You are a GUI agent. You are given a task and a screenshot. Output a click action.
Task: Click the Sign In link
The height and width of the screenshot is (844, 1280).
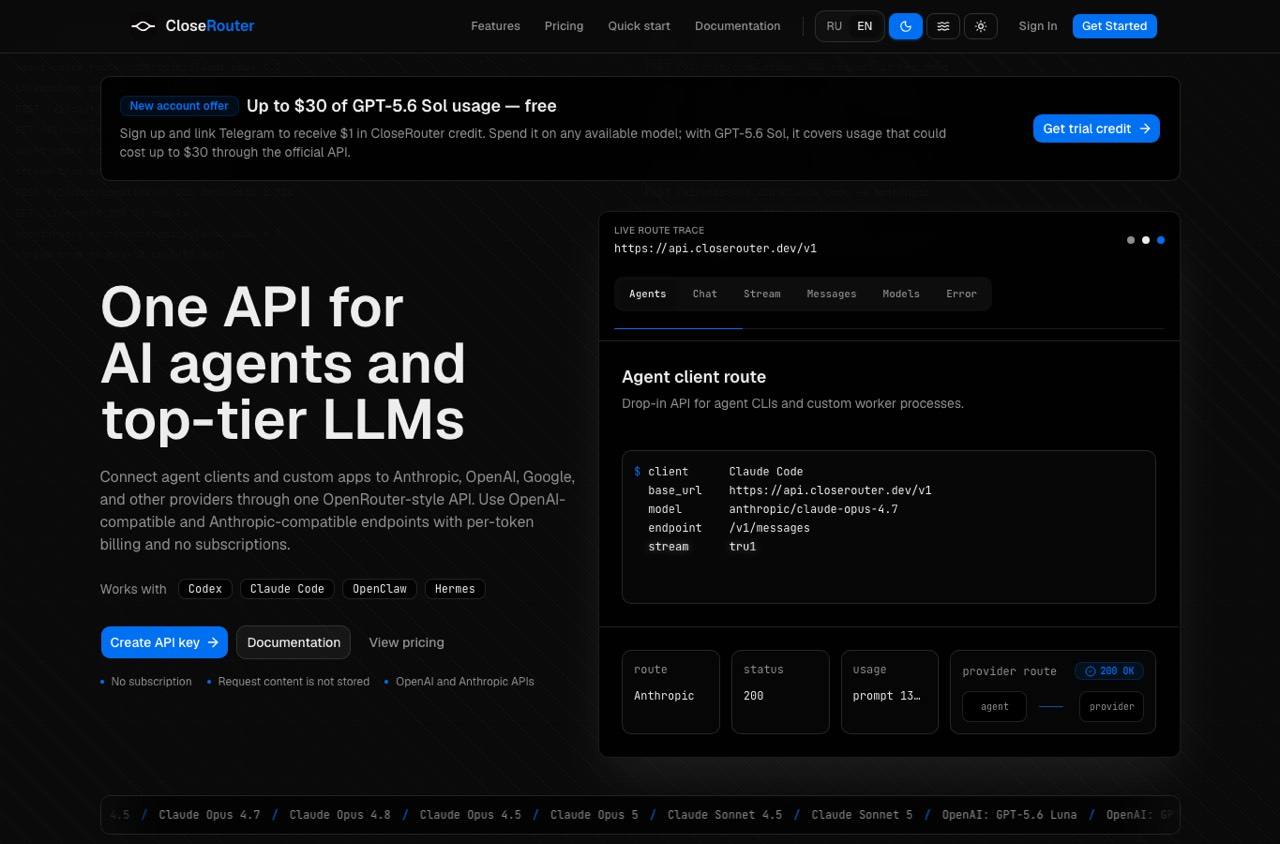pos(1038,26)
